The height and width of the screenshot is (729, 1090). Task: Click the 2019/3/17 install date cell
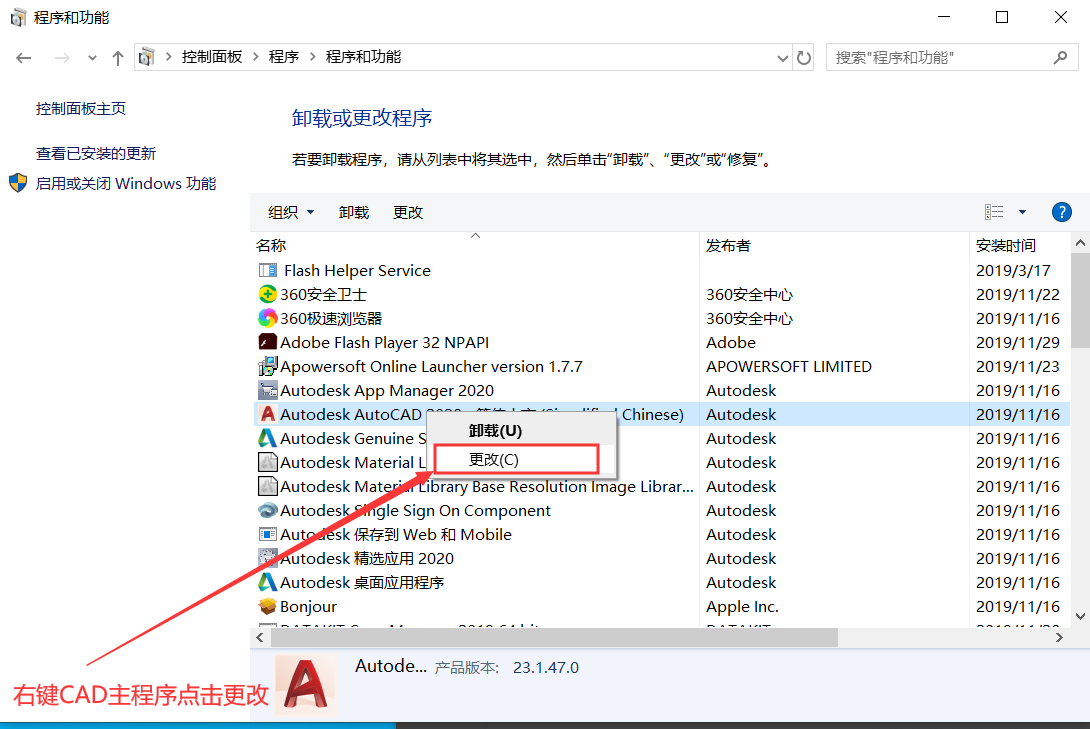(1013, 270)
